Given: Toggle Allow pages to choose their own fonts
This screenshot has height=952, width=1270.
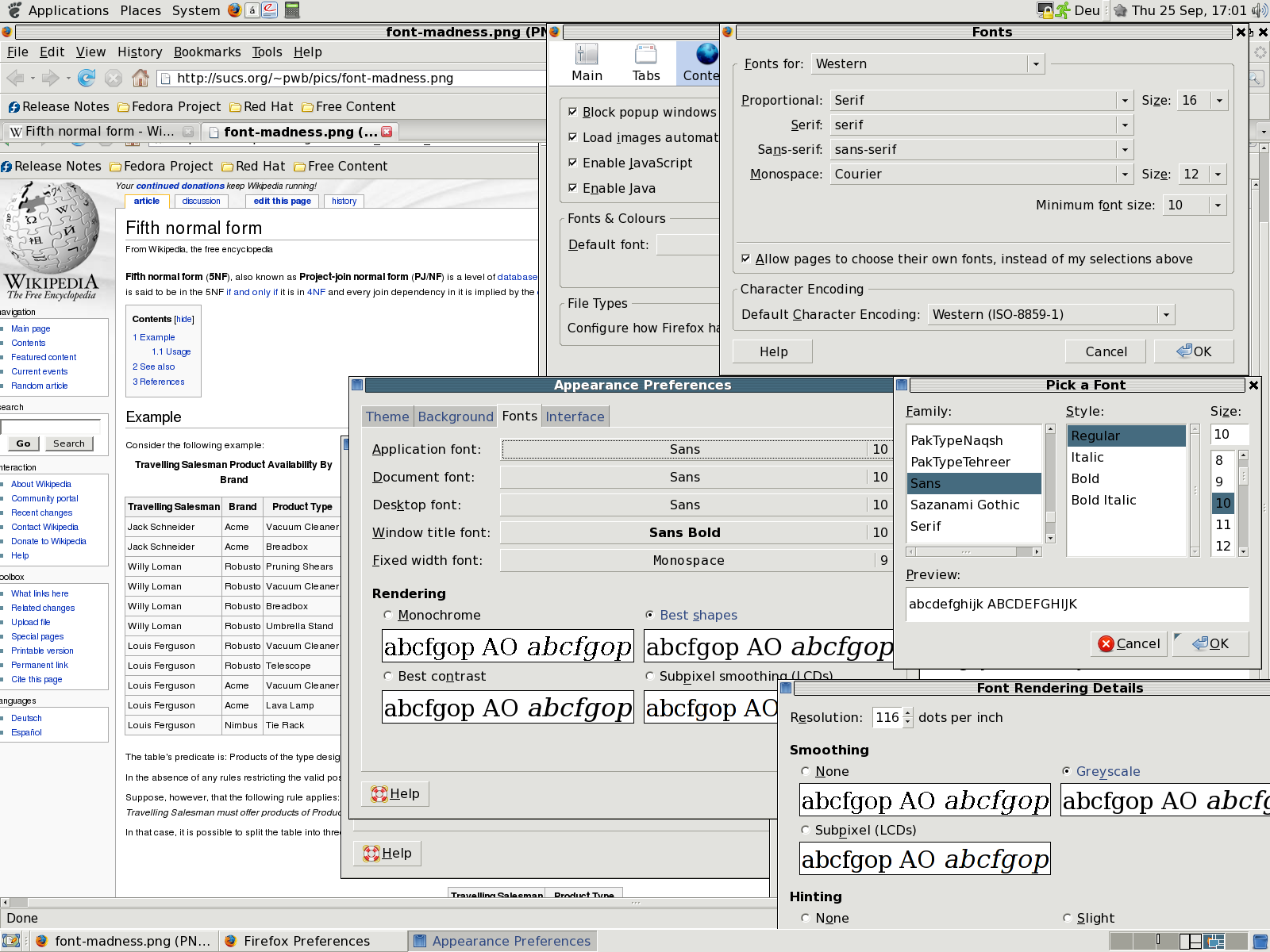Looking at the screenshot, I should click(x=746, y=259).
